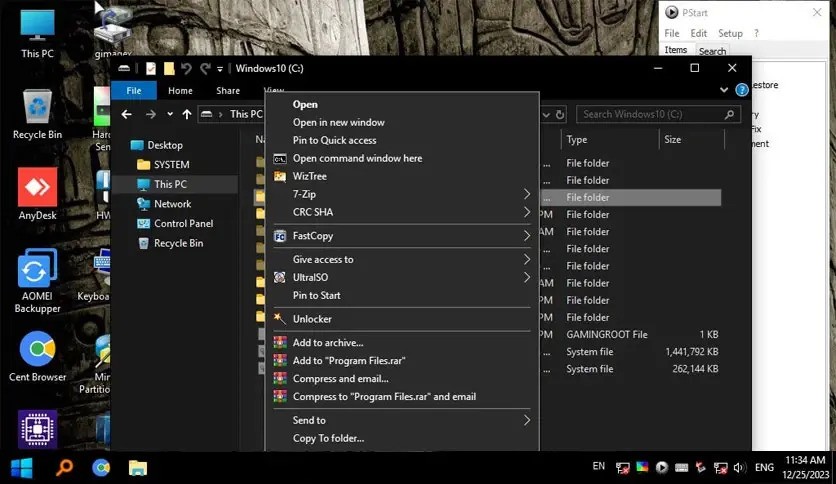Open the Home ribbon tab
Viewport: 836px width, 484px height.
click(x=180, y=91)
